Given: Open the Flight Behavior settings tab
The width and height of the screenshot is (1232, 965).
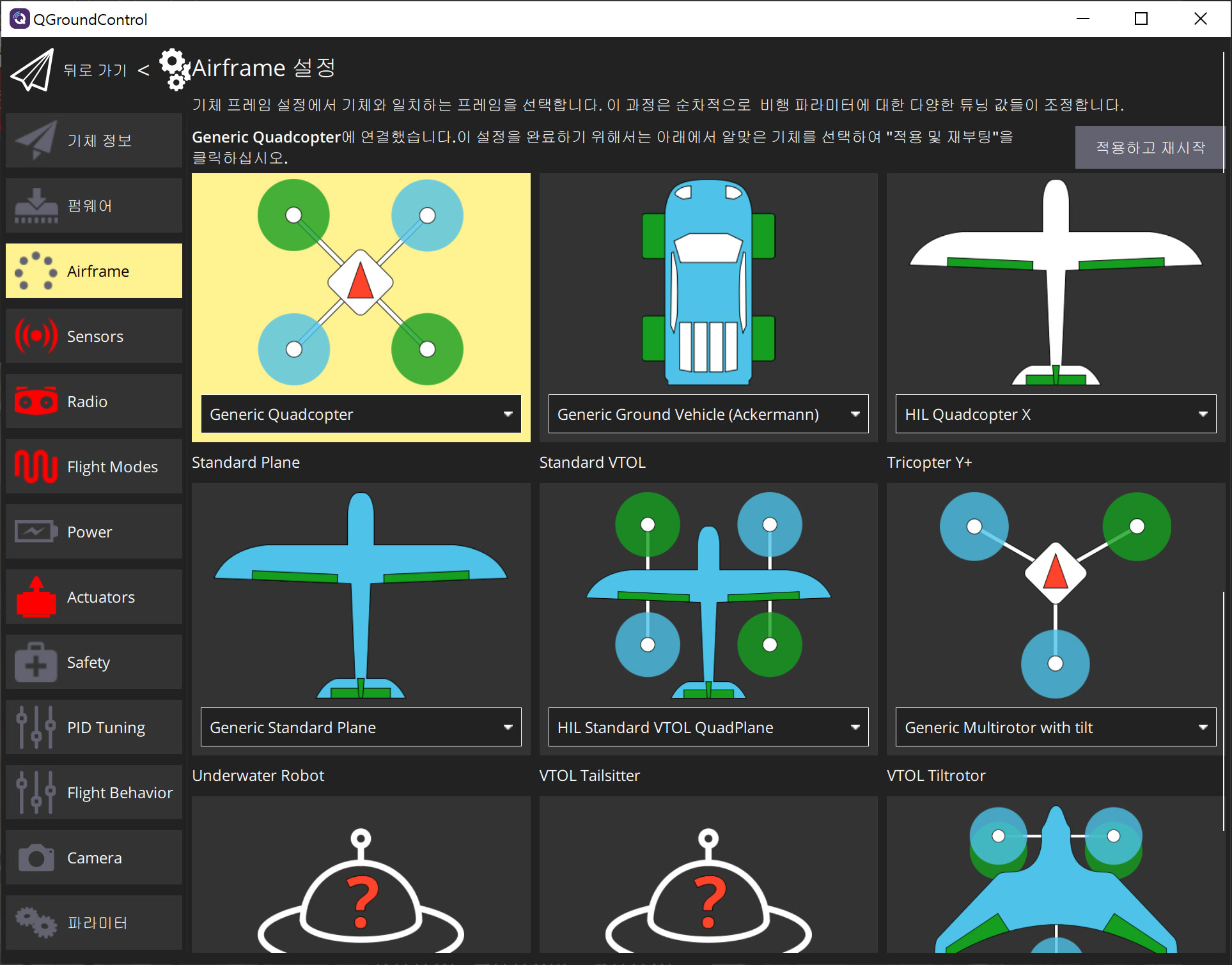Looking at the screenshot, I should [94, 792].
